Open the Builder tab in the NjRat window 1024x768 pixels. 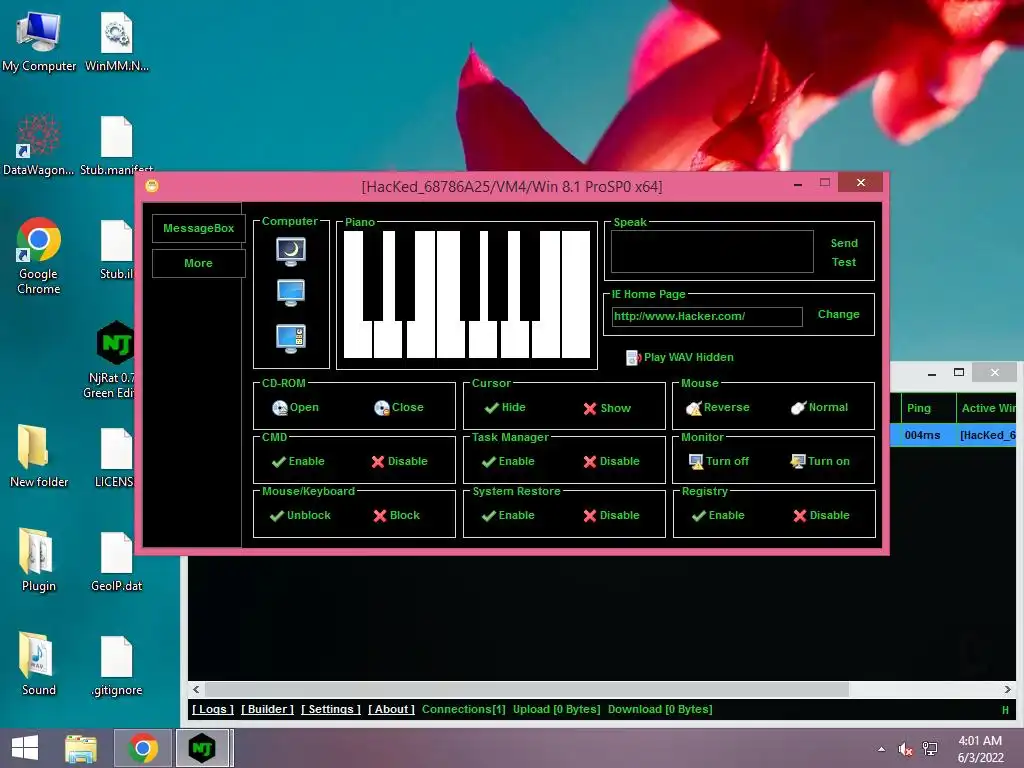pos(267,709)
